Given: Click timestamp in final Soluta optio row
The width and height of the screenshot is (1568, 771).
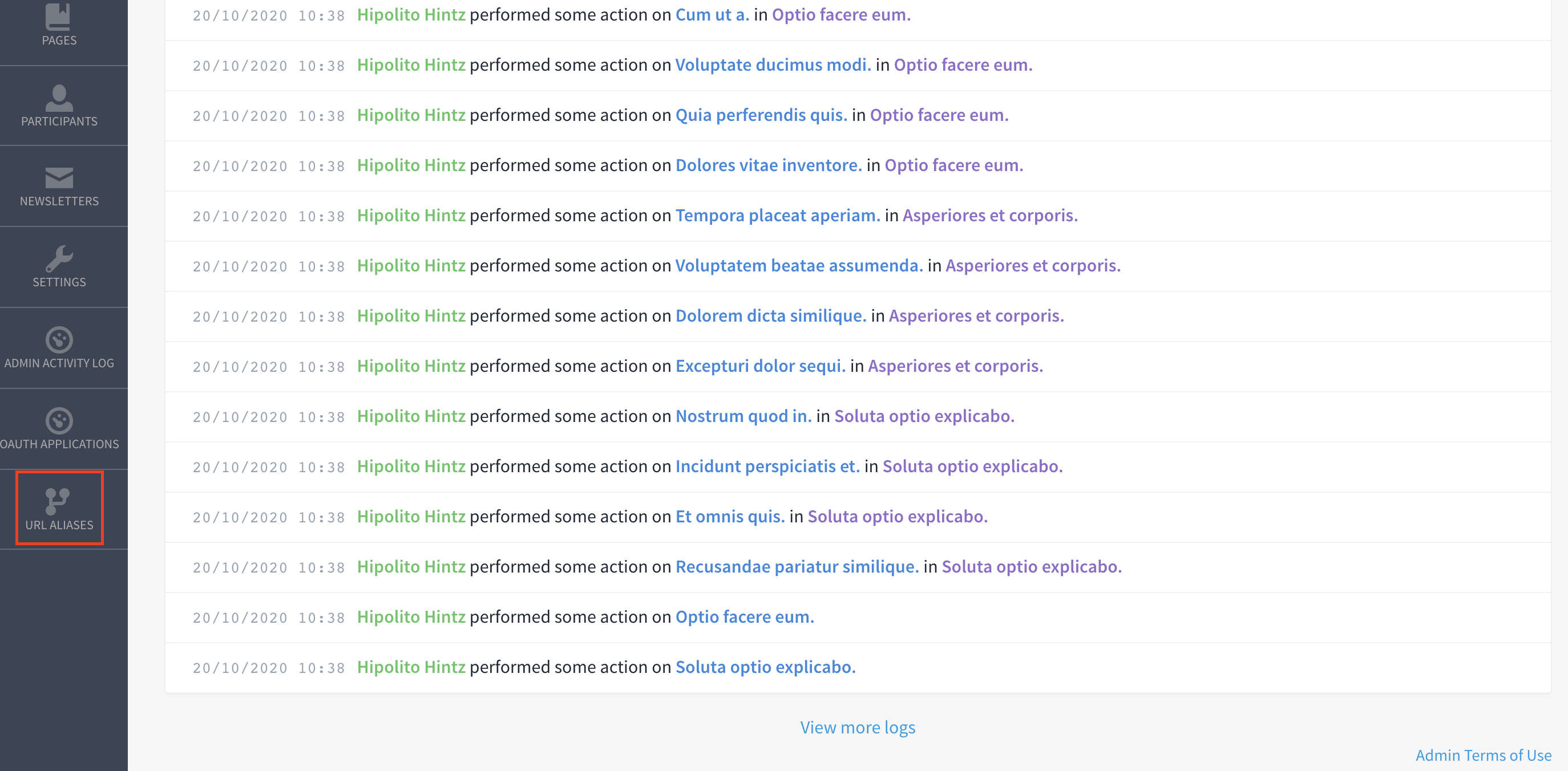Looking at the screenshot, I should point(268,668).
